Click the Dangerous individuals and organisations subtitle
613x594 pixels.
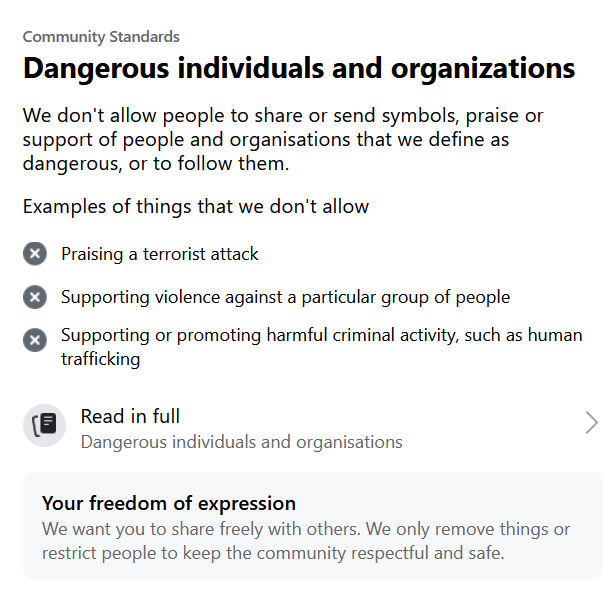(x=241, y=441)
